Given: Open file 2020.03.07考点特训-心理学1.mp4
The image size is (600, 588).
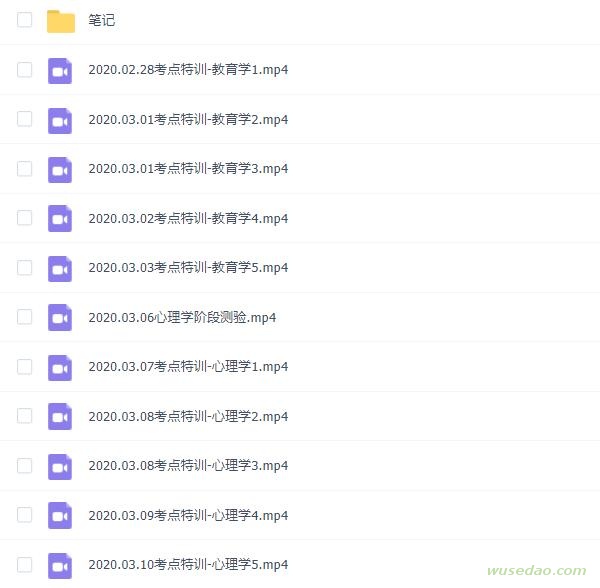Looking at the screenshot, I should (x=188, y=367).
